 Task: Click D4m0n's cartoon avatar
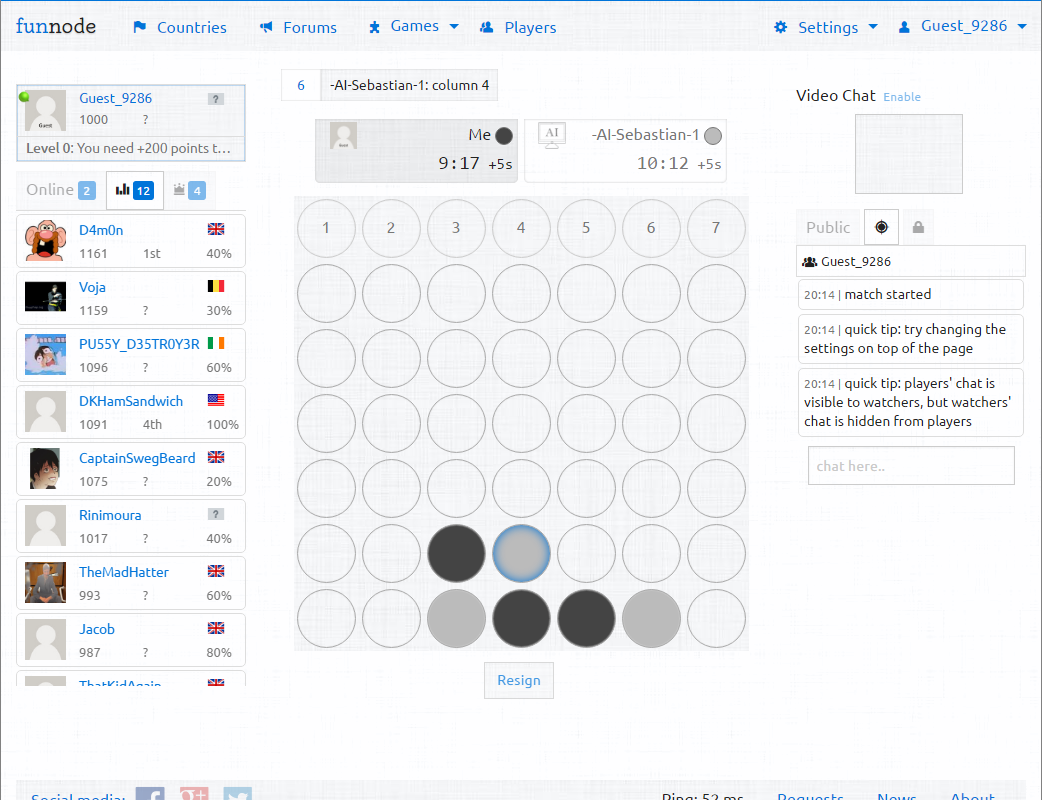pos(45,241)
